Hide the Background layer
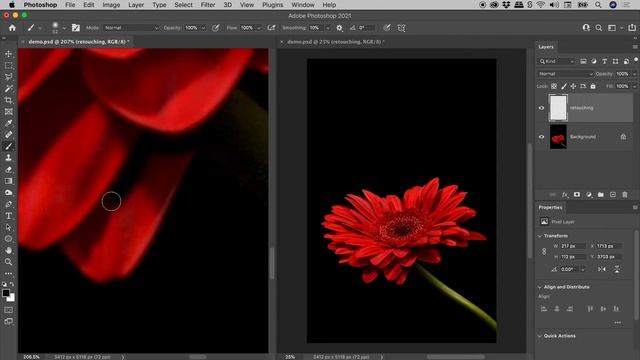The height and width of the screenshot is (360, 640). point(542,137)
